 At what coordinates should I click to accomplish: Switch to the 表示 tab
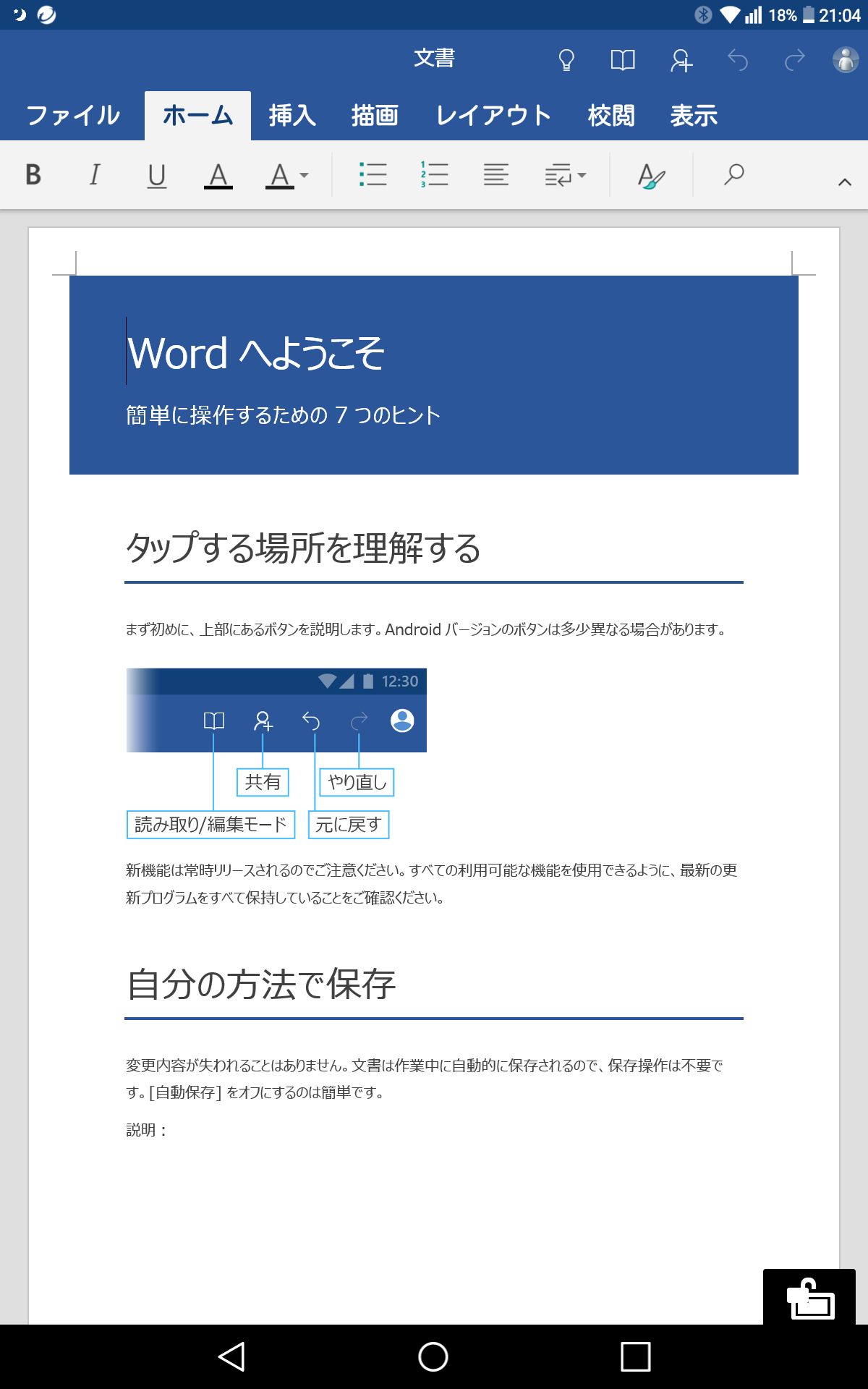[x=694, y=115]
